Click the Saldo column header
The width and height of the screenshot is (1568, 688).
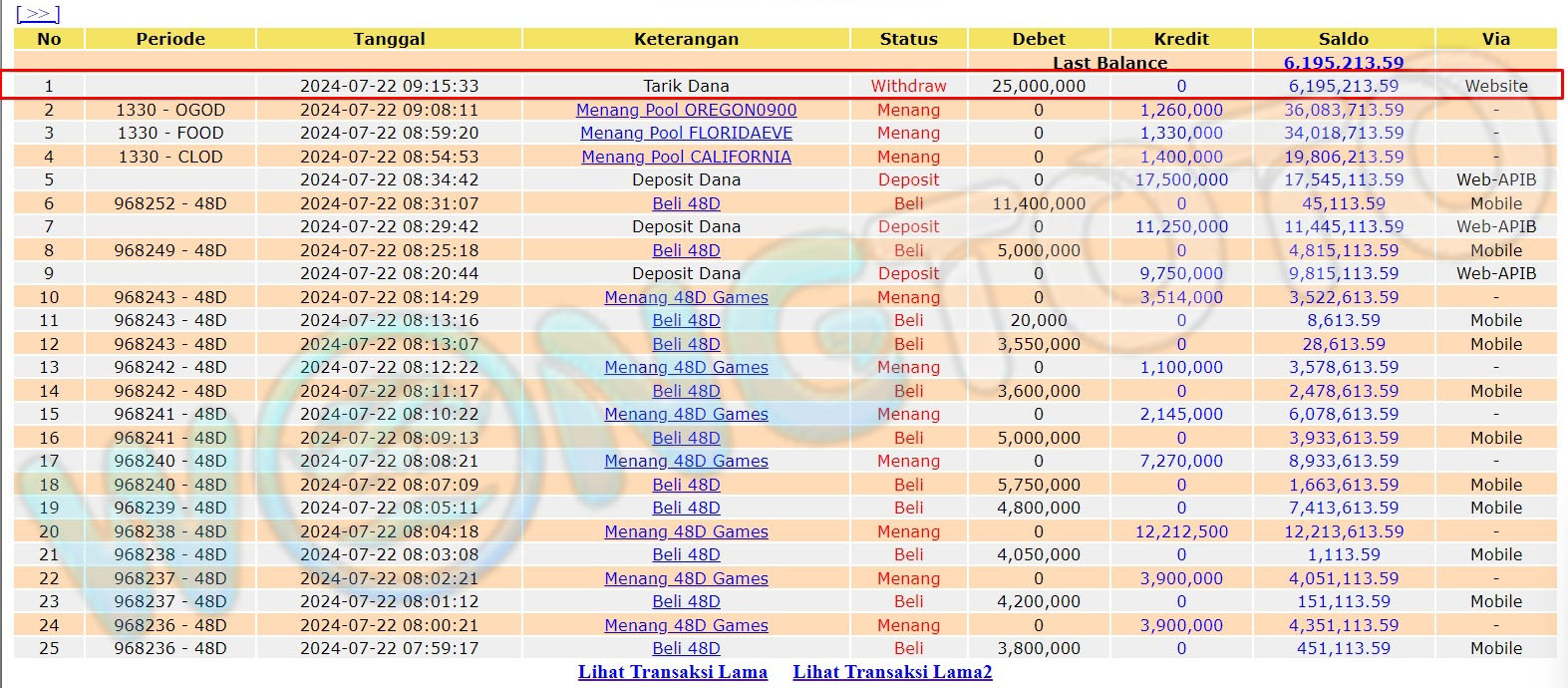1343,39
